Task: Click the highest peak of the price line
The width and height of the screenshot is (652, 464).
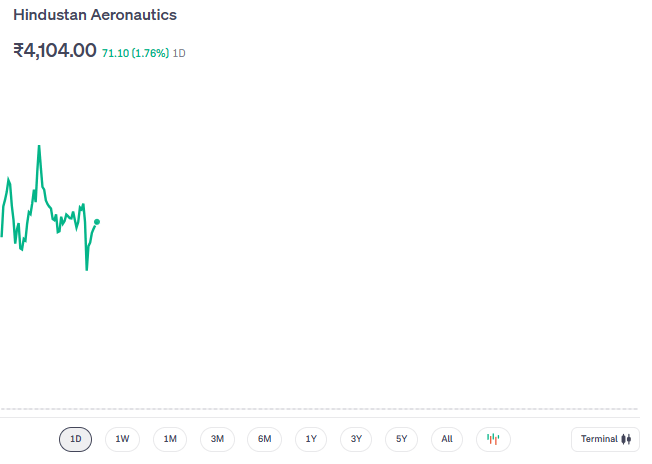Action: [x=39, y=146]
